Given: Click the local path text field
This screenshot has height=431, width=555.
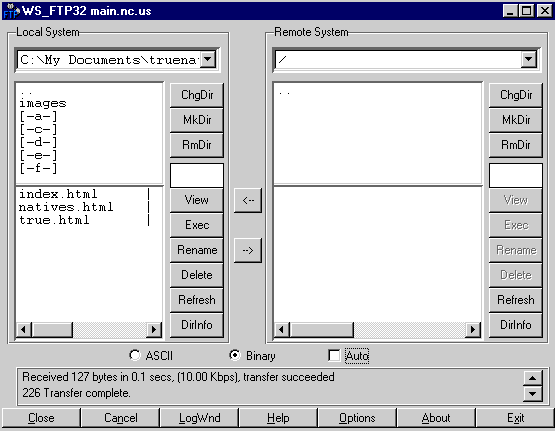Looking at the screenshot, I should [108, 60].
